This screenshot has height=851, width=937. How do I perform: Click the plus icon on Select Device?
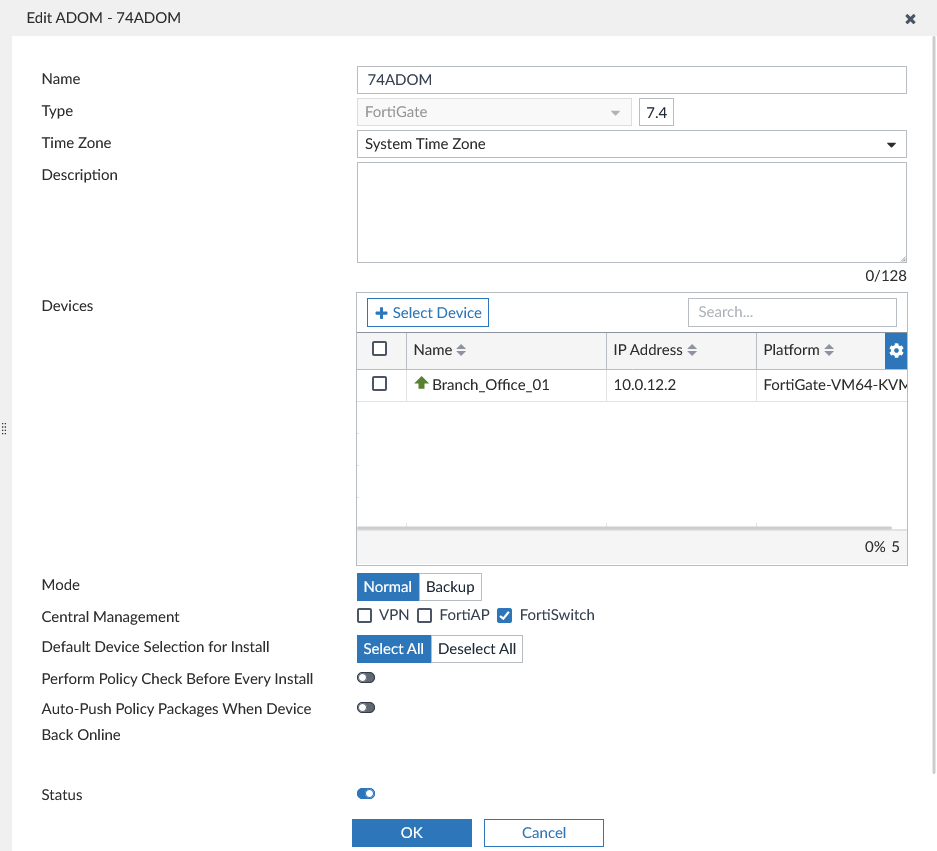point(381,312)
